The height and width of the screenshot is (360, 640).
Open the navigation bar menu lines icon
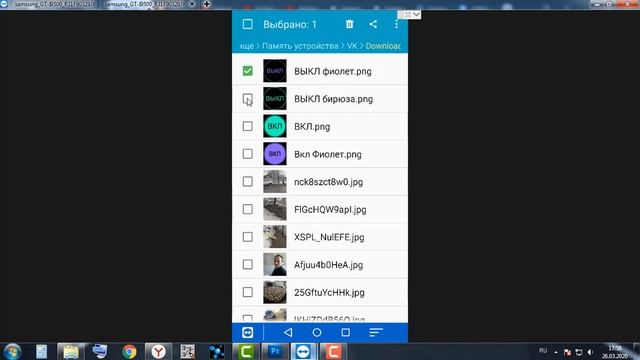pos(376,332)
